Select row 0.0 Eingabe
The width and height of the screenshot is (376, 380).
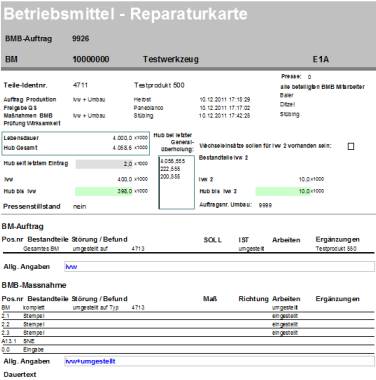[188, 350]
